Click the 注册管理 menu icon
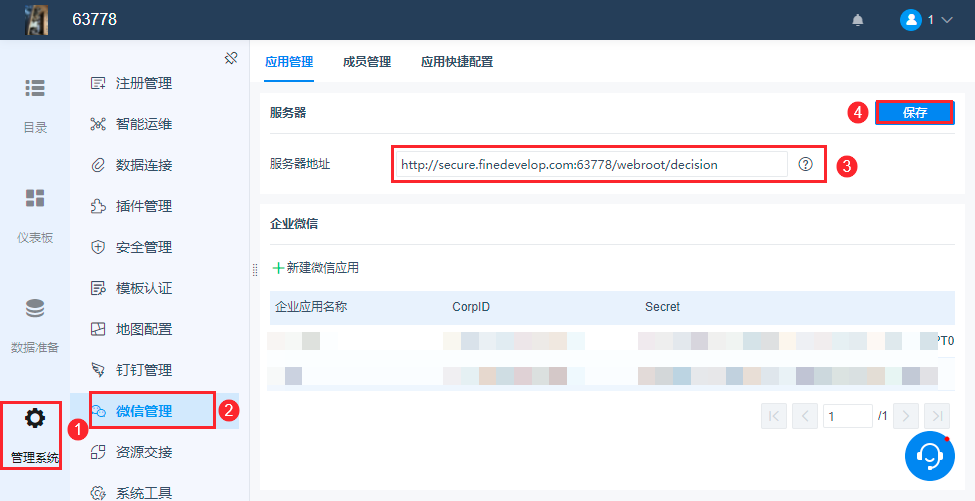975x501 pixels. (98, 83)
